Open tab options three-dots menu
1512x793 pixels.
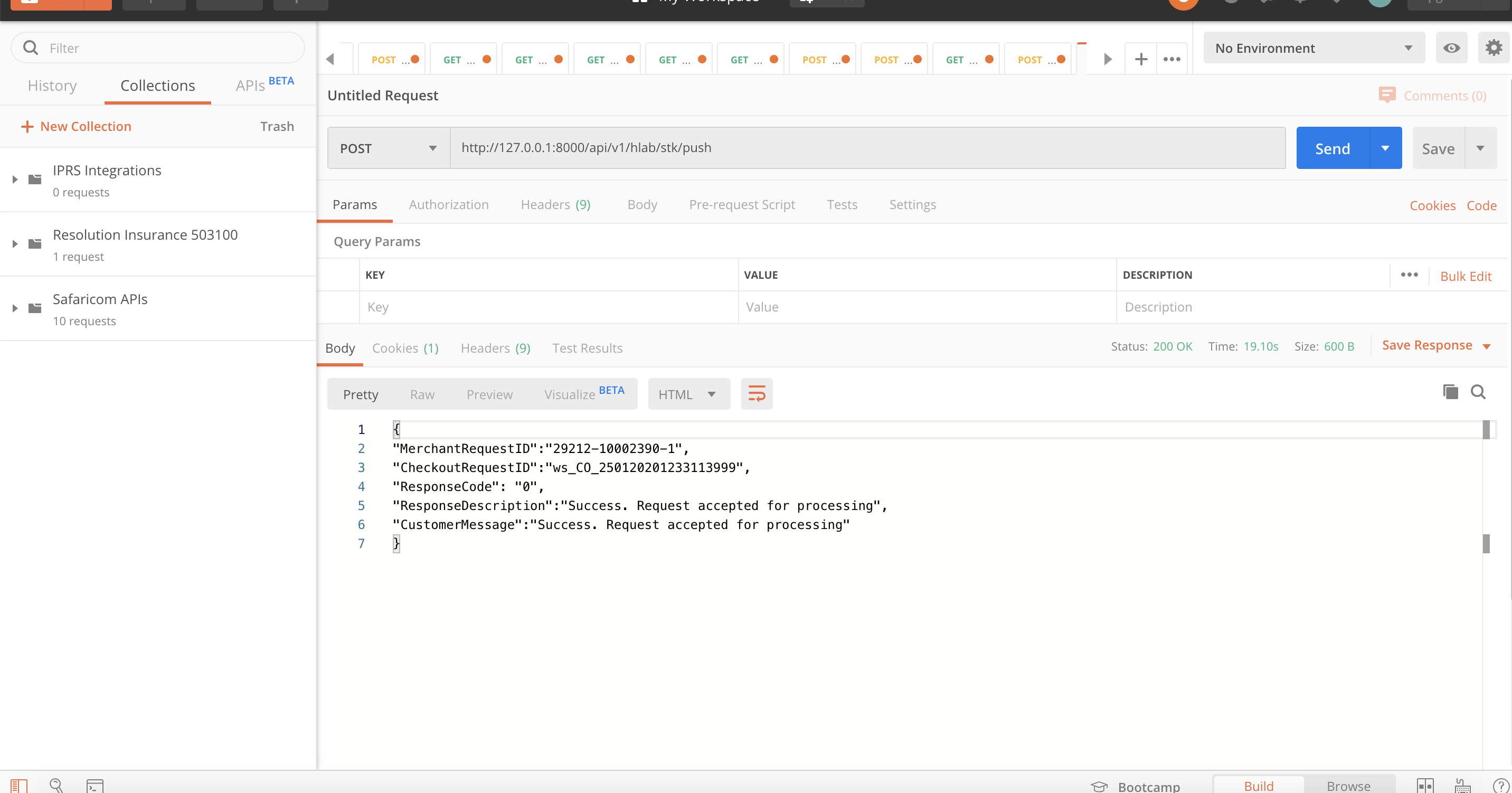[1171, 59]
